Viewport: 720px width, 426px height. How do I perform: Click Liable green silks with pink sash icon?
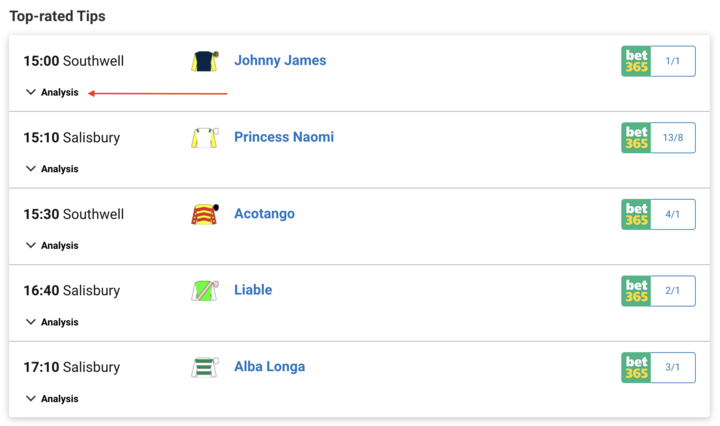[205, 291]
